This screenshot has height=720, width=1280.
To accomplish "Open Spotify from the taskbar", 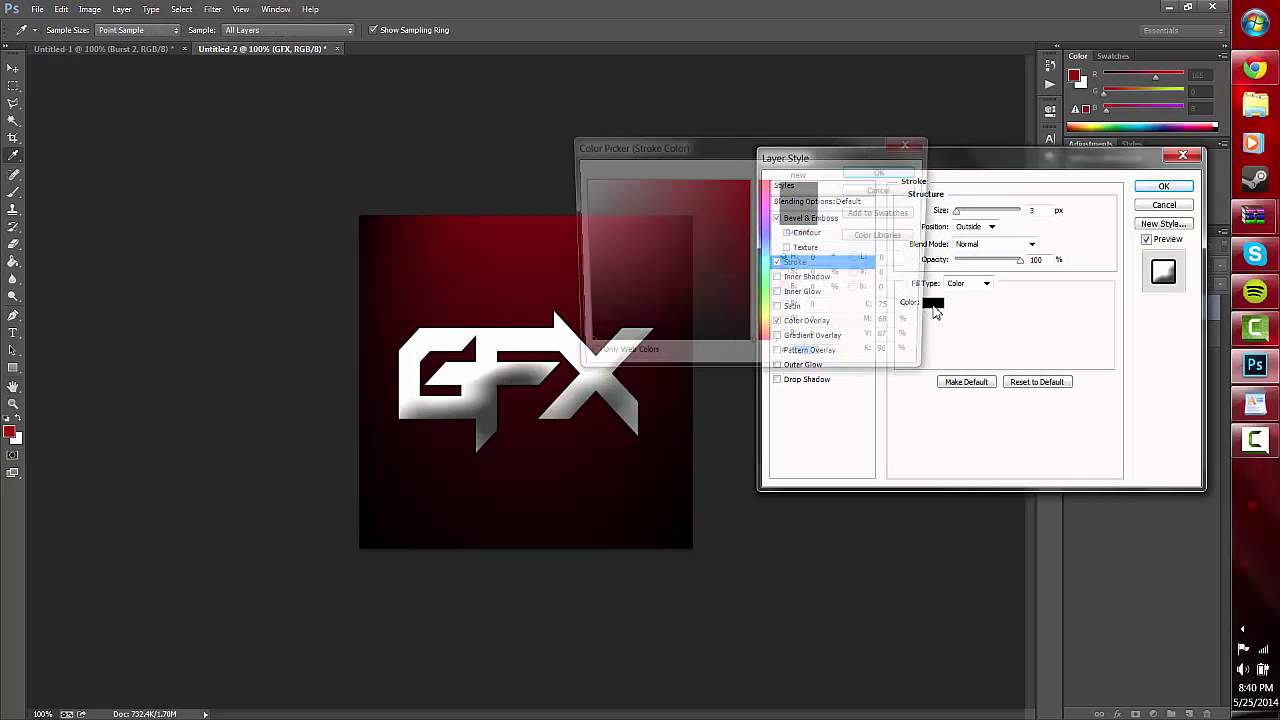I will coord(1254,292).
